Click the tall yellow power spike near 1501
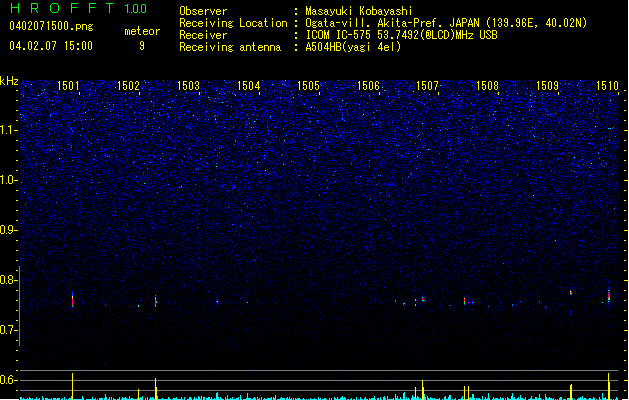The width and height of the screenshot is (629, 400). 73,386
